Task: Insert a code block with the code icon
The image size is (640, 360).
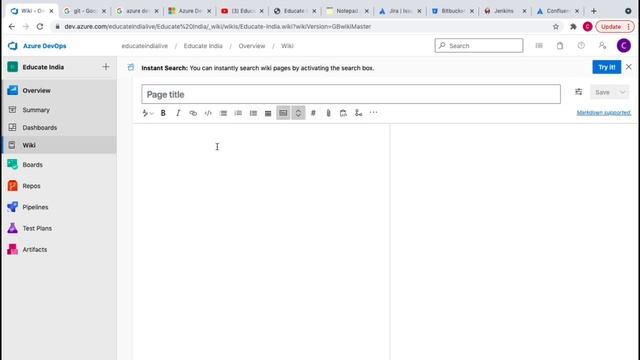Action: tap(208, 113)
